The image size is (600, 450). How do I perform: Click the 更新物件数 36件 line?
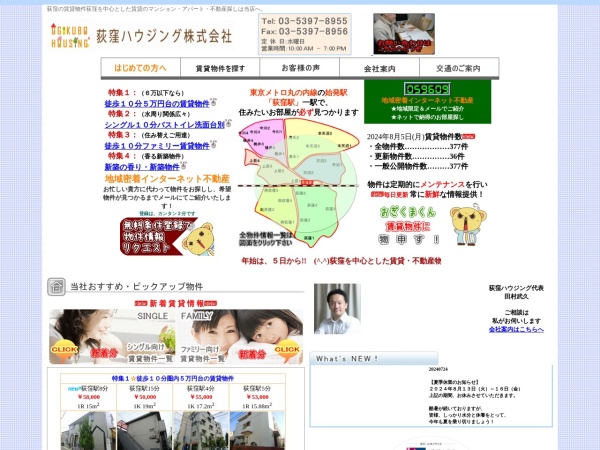[417, 157]
